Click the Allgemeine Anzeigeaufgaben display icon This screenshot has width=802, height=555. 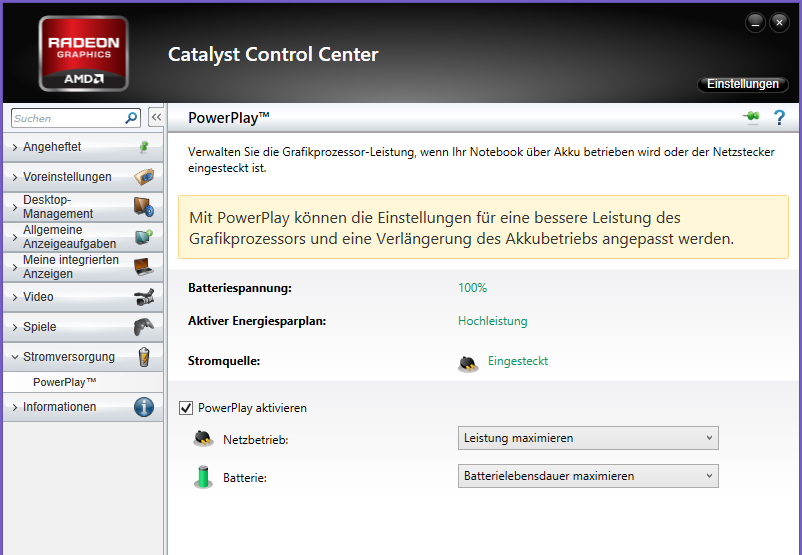[x=144, y=237]
